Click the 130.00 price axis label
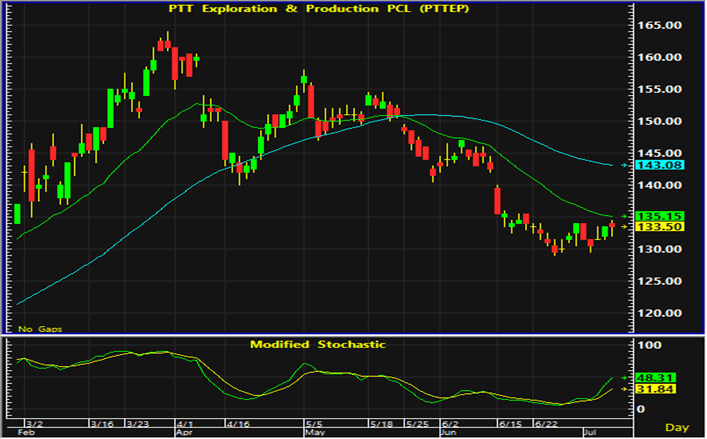This screenshot has height=439, width=707. [659, 249]
